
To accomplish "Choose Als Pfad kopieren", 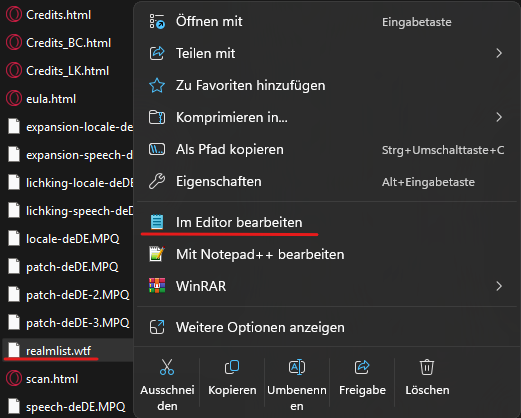I will pyautogui.click(x=327, y=149).
